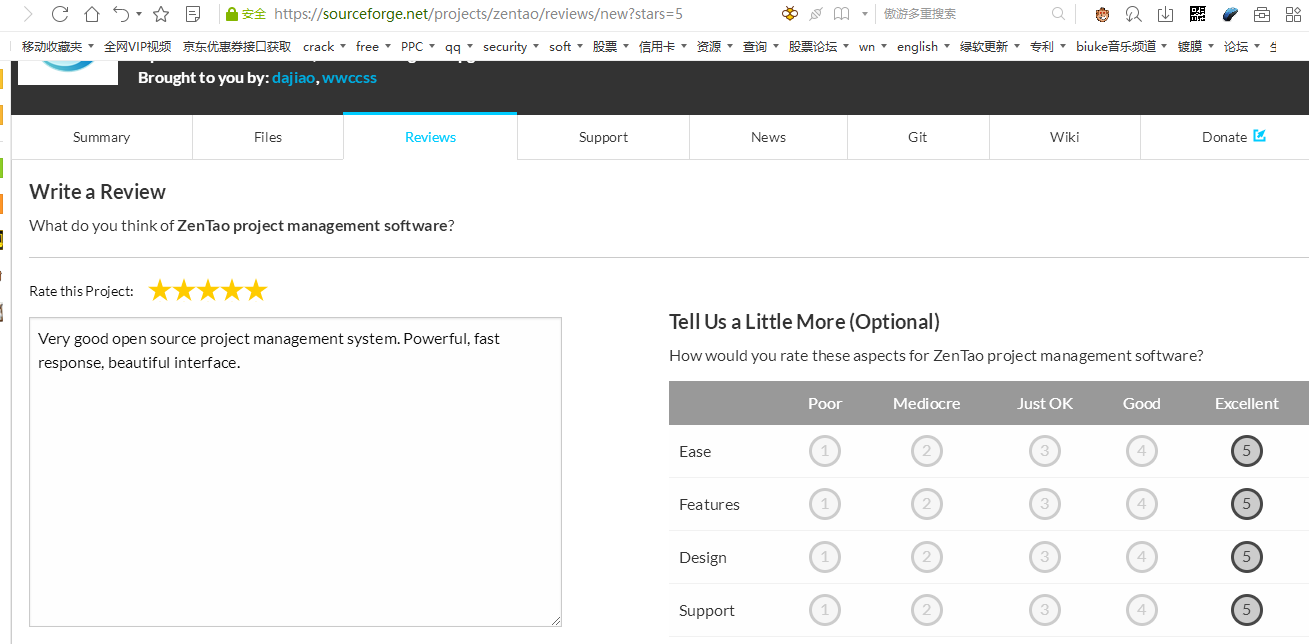
Task: Expand the 专利 bookmarks folder
Action: pos(1048,46)
